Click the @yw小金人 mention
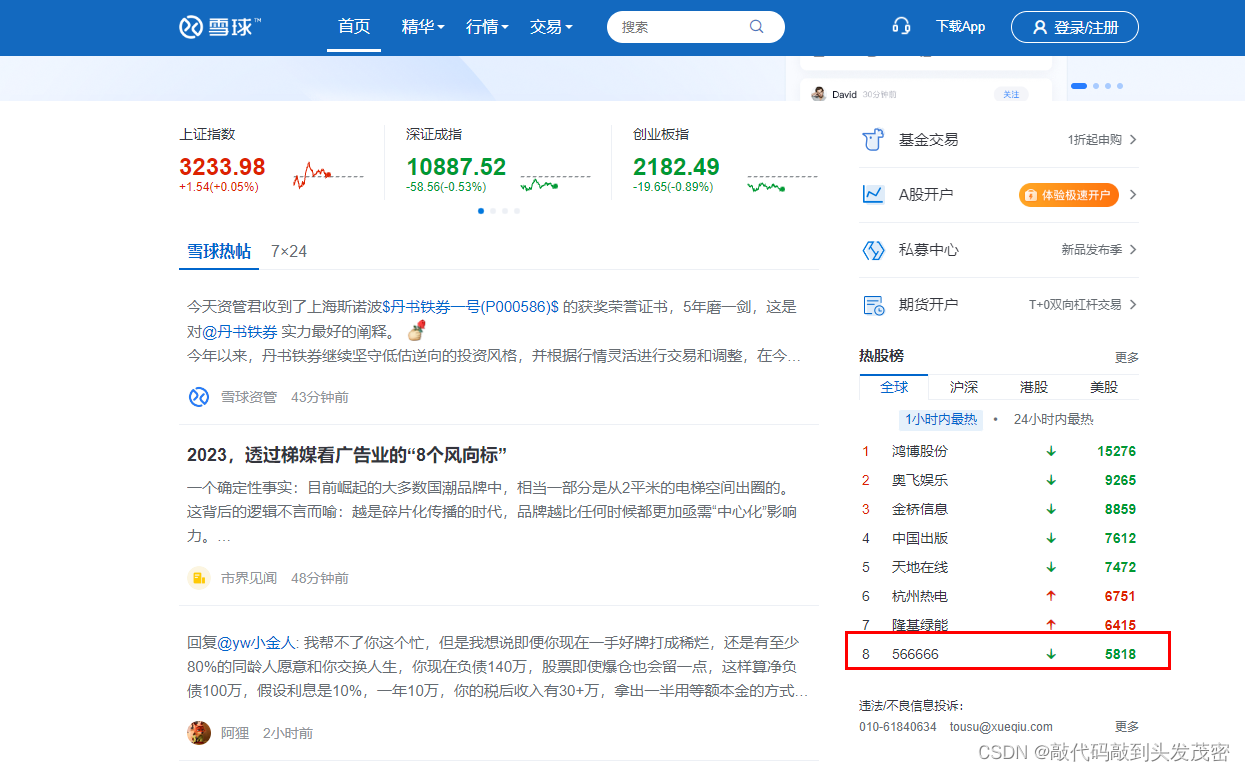 tap(257, 643)
